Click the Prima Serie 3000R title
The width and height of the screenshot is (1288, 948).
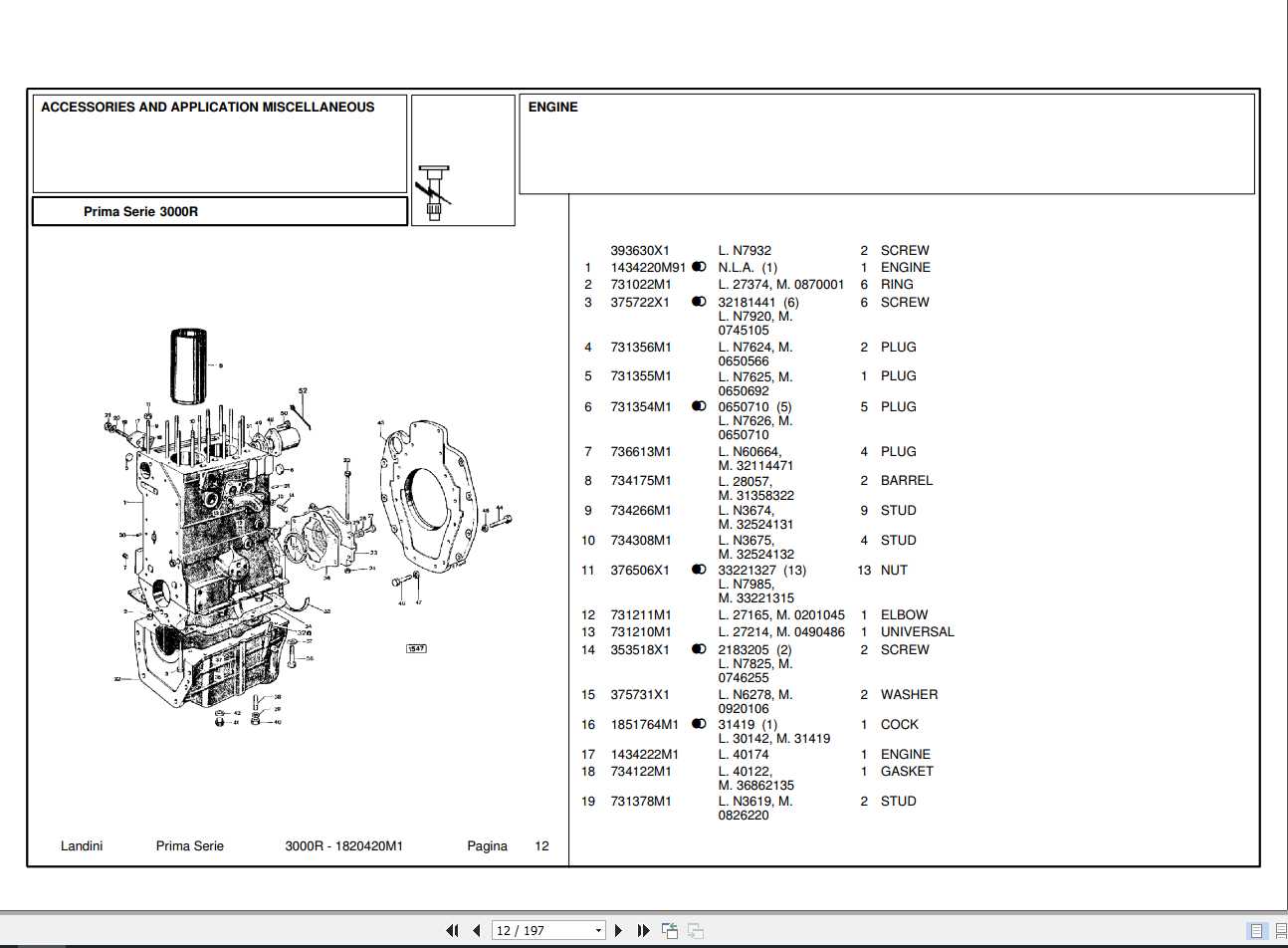pyautogui.click(x=141, y=211)
